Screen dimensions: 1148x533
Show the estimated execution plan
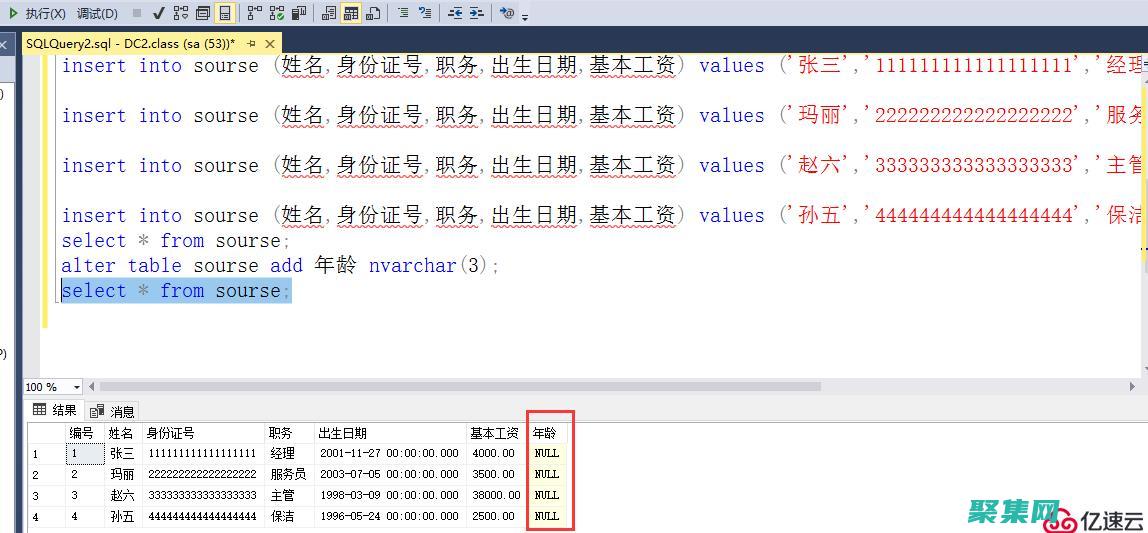tap(180, 13)
